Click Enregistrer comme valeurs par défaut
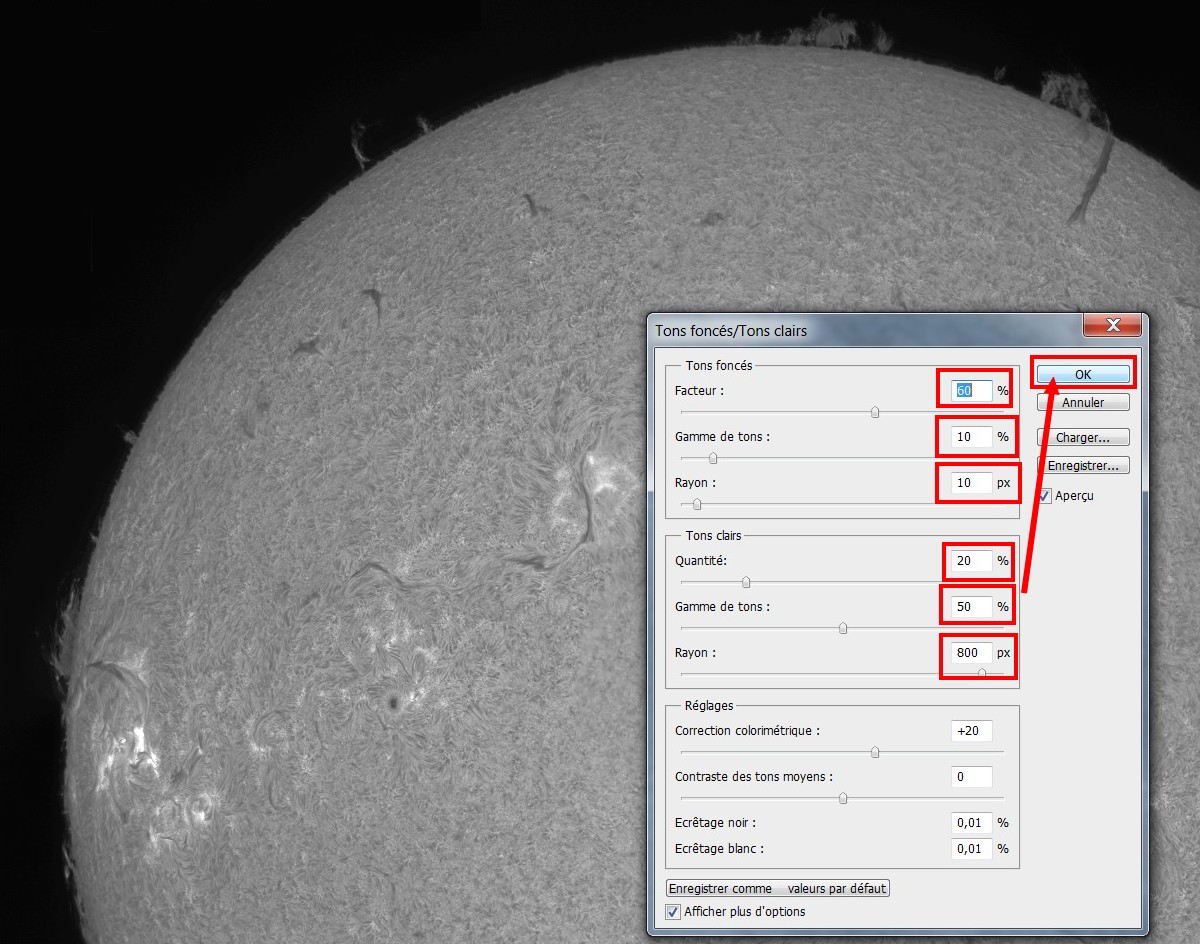Viewport: 1200px width, 944px height. [x=778, y=888]
